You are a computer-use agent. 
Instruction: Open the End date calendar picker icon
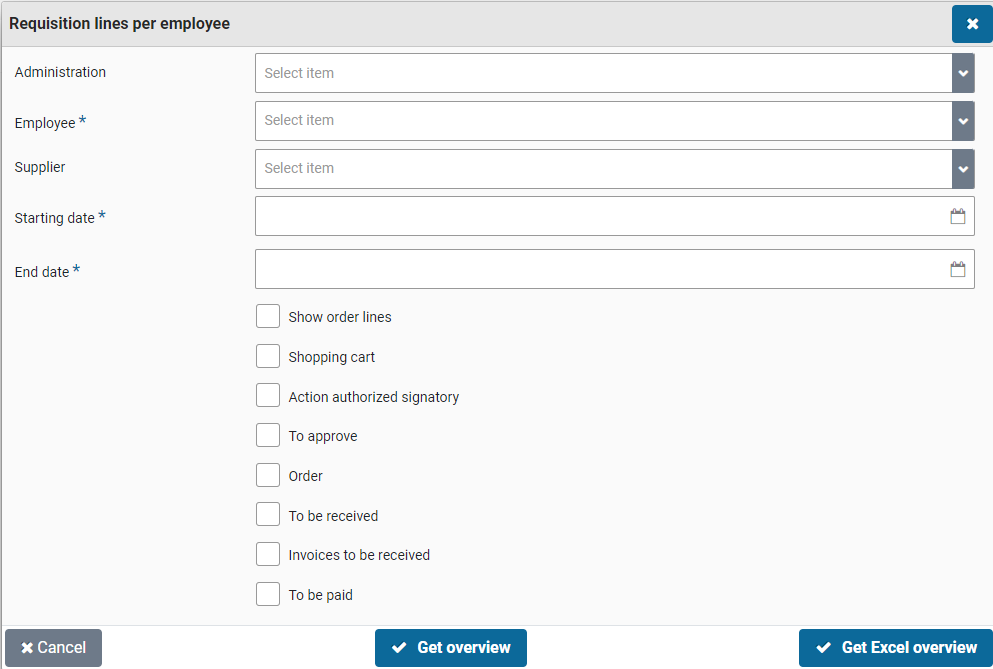tap(957, 269)
